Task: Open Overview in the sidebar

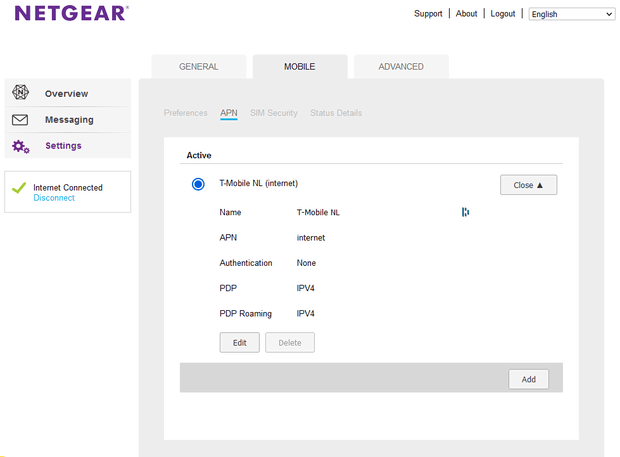Action: (68, 93)
